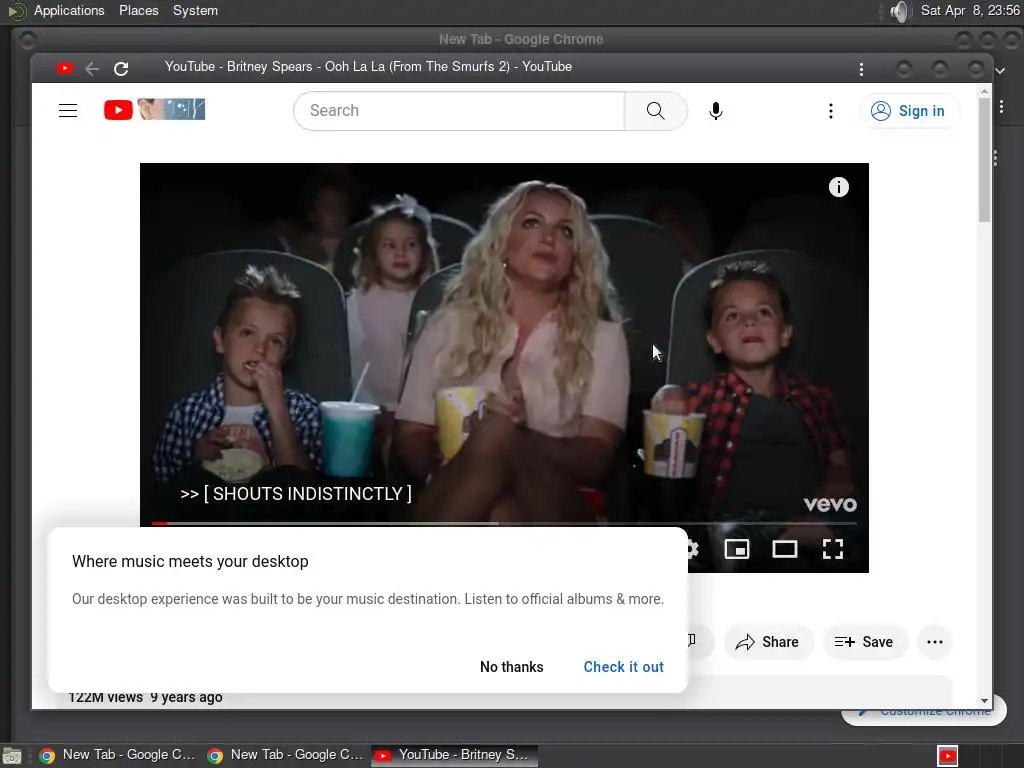1024x768 pixels.
Task: Click the search magnifier button
Action: [x=656, y=111]
